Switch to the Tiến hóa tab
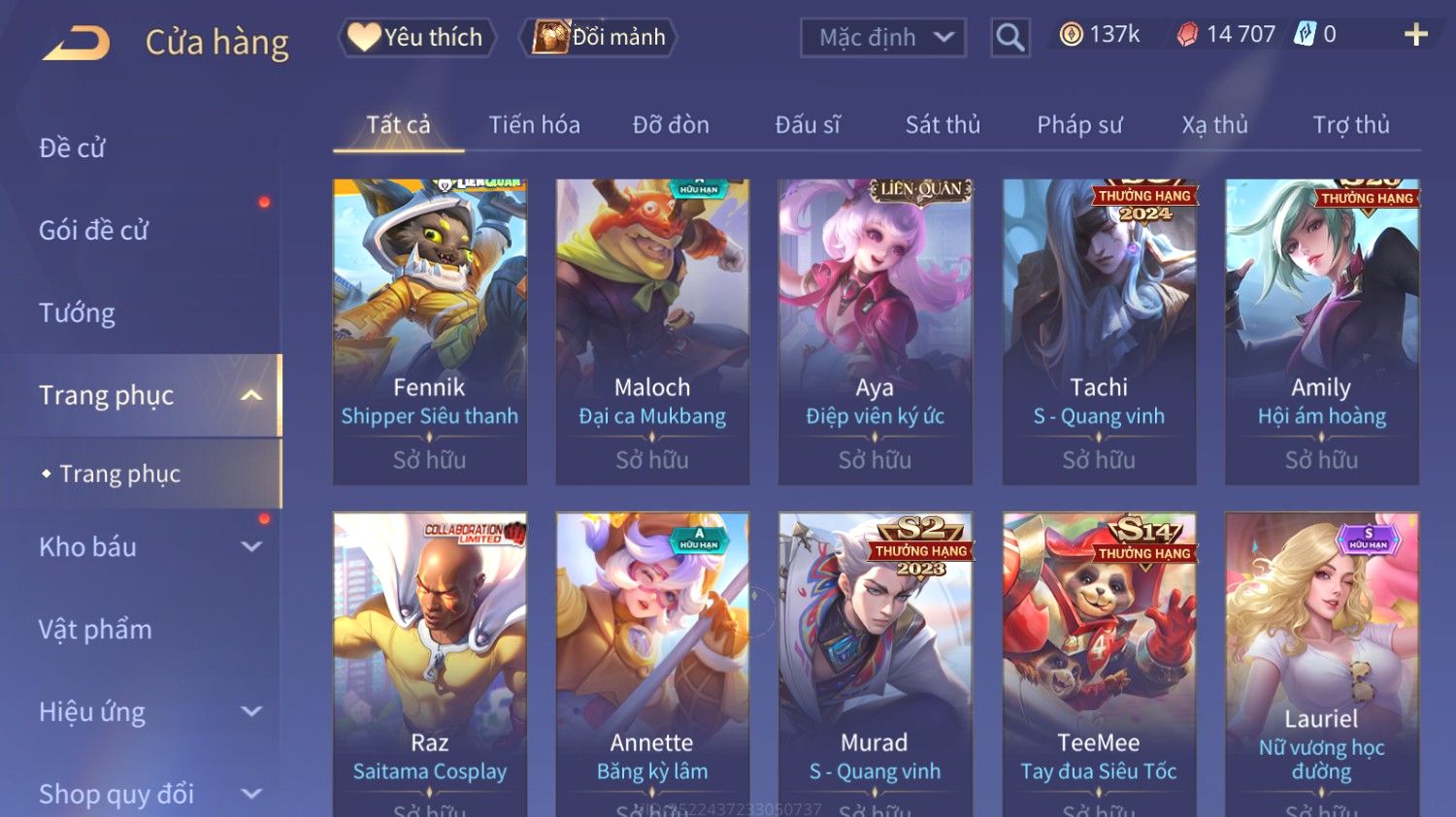 (x=534, y=124)
